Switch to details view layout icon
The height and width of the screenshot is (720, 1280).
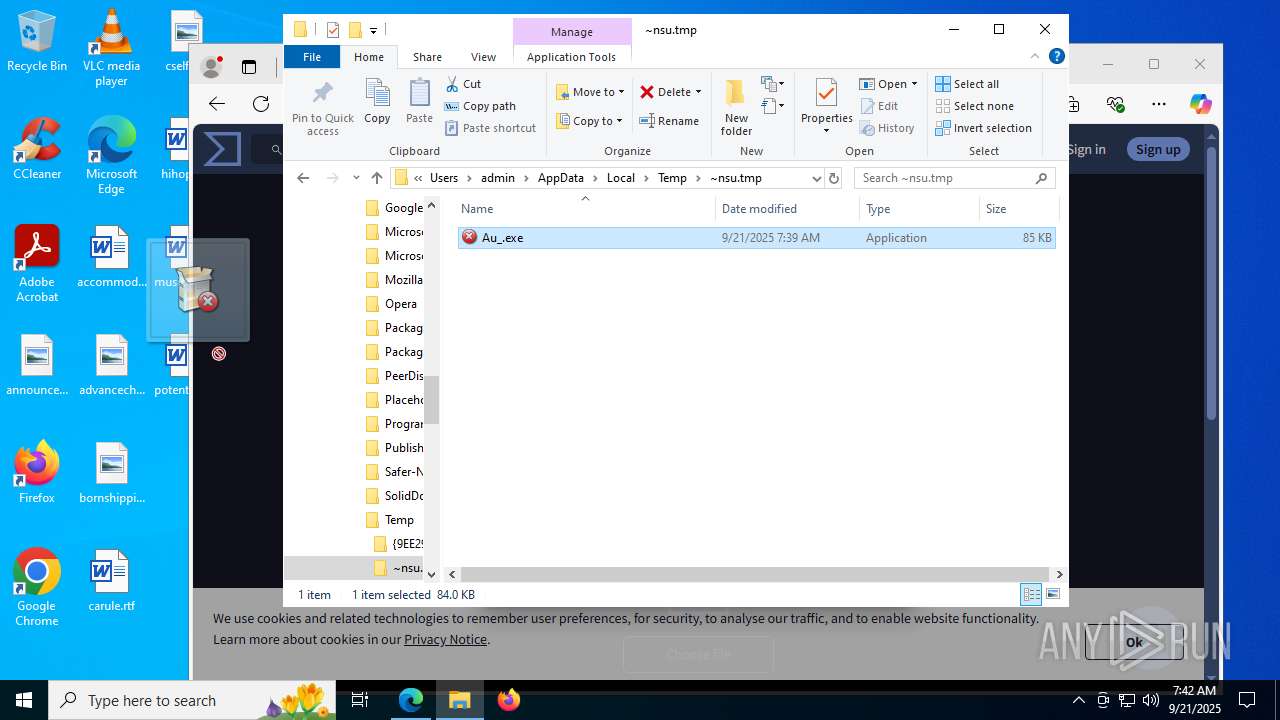pos(1031,594)
